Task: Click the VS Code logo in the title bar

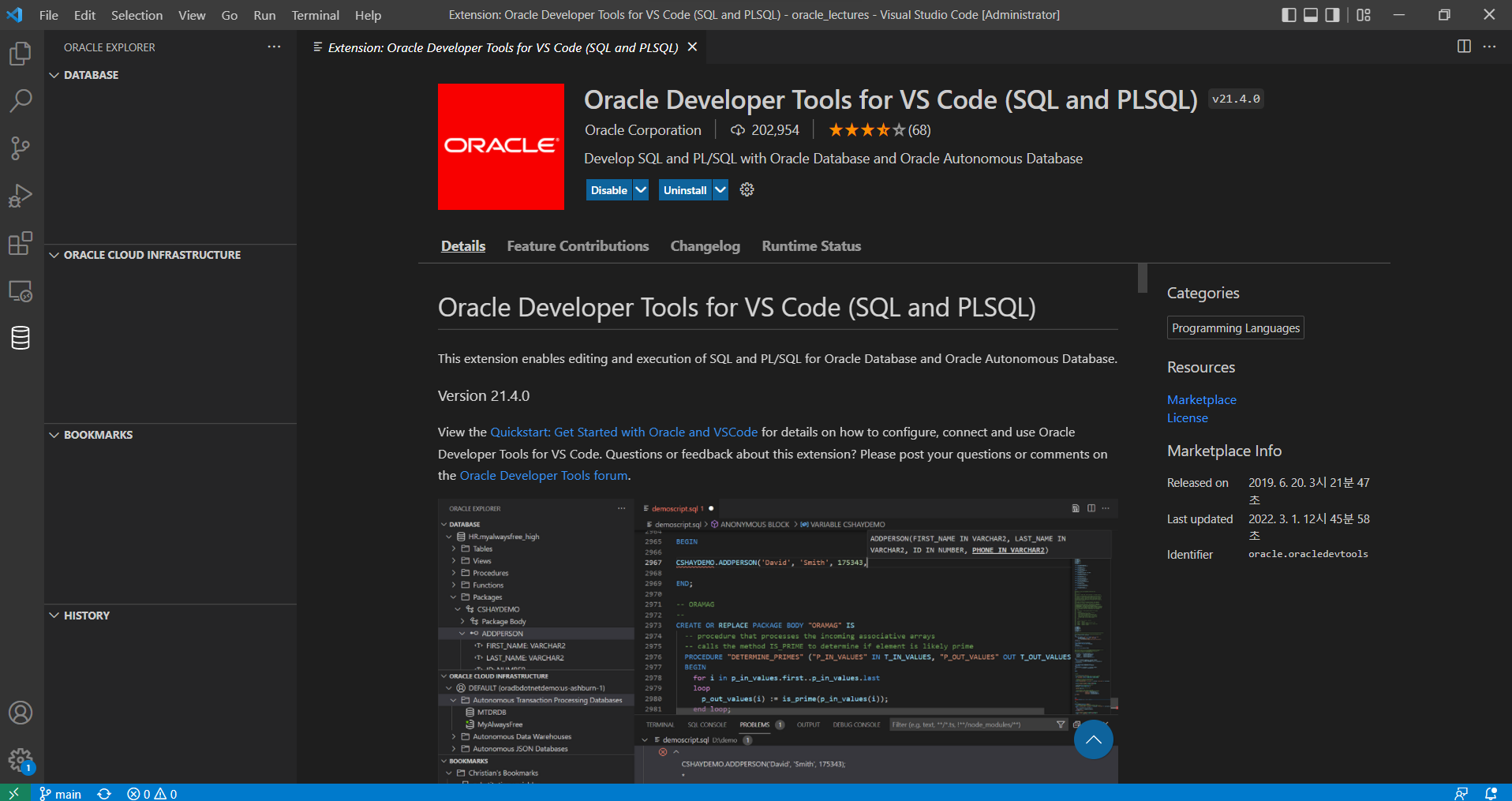Action: [14, 15]
